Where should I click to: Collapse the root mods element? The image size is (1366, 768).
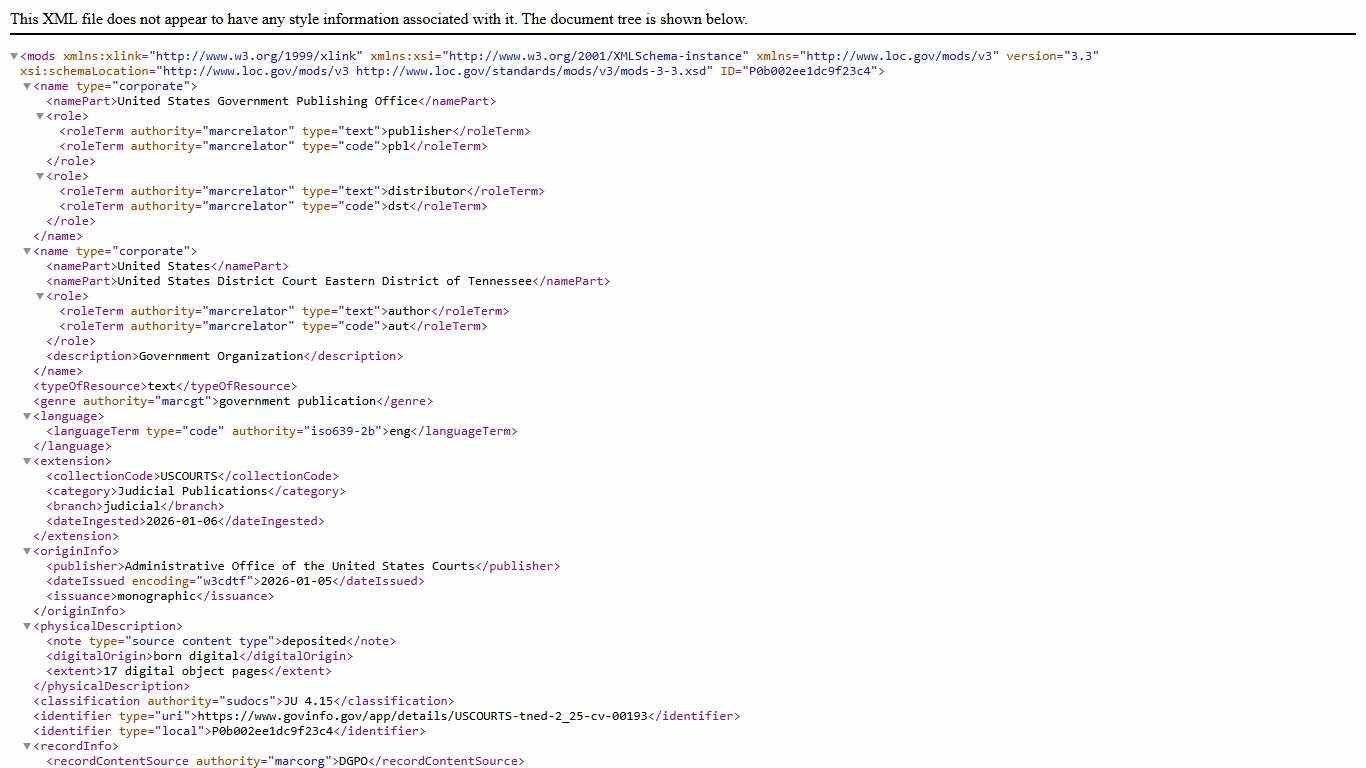(14, 56)
